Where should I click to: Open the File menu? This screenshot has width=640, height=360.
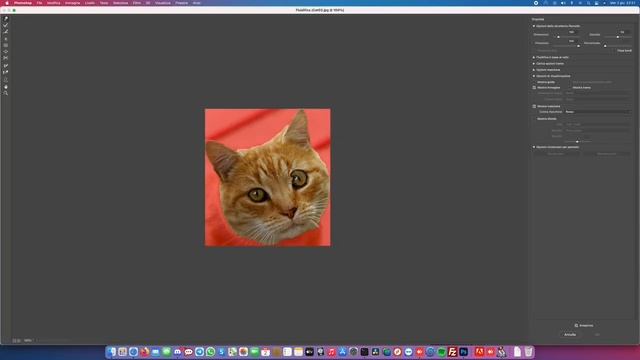tap(39, 3)
